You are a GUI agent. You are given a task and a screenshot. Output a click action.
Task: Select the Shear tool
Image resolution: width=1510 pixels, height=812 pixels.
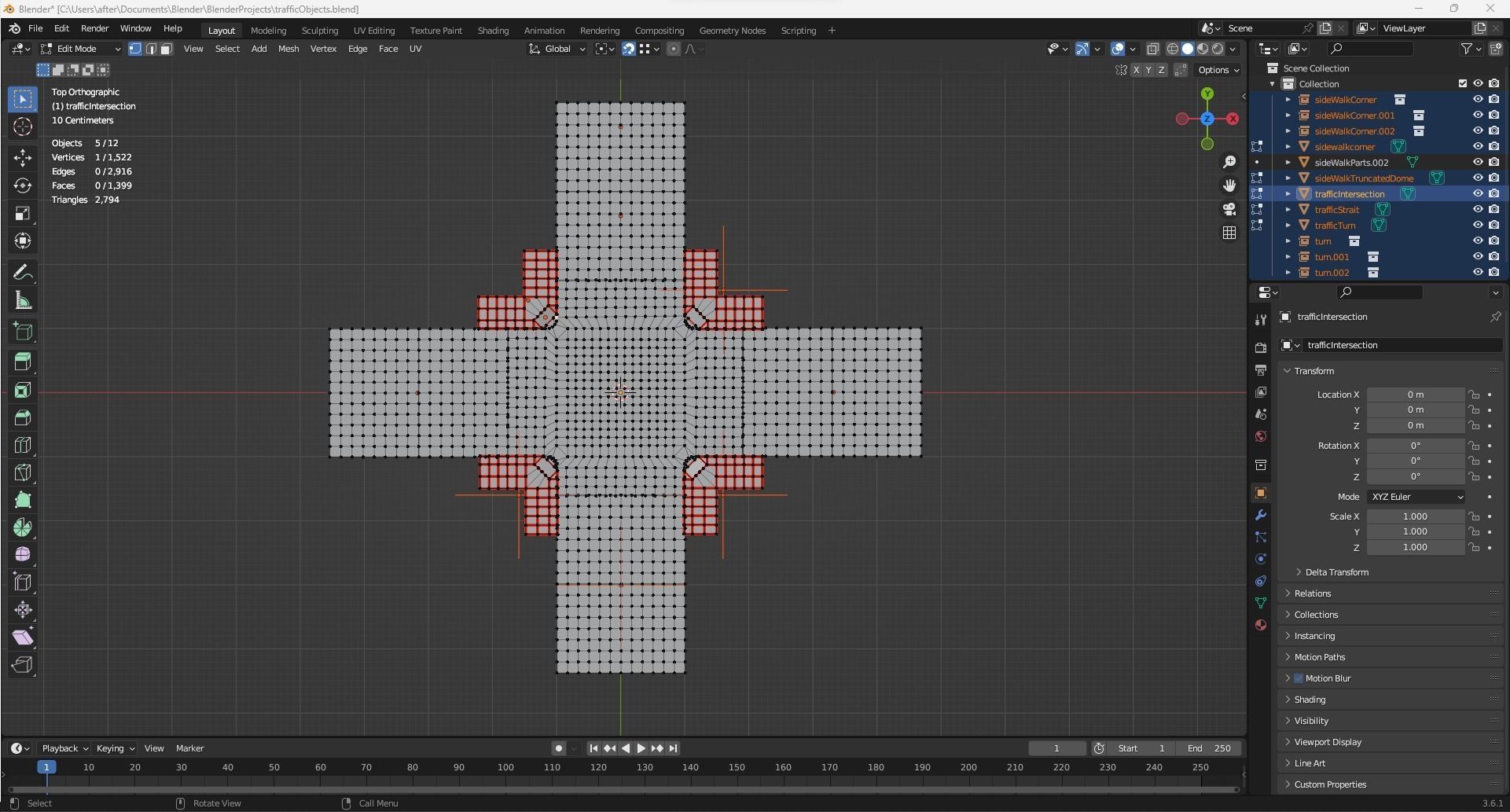(x=23, y=637)
